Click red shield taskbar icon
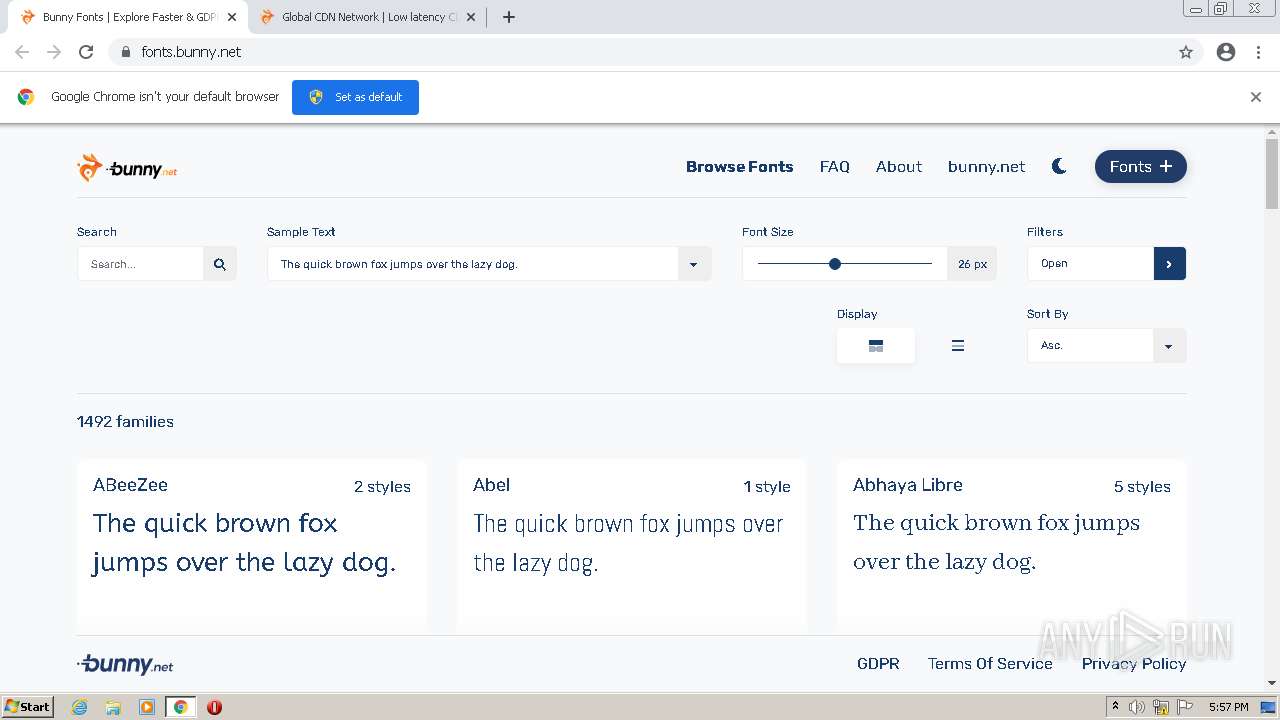Viewport: 1280px width, 720px height. [x=214, y=707]
